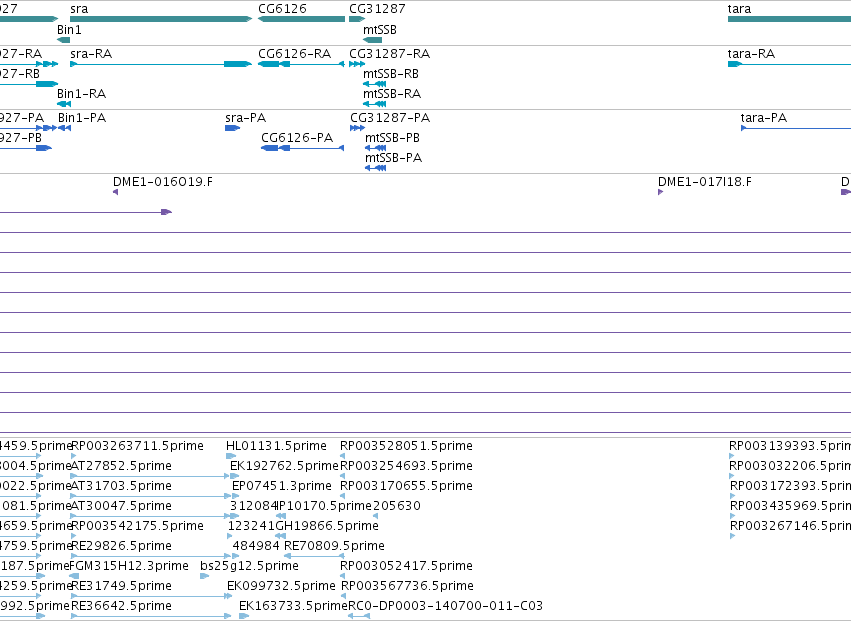Select EST RP003528051.5prime
Image resolution: width=851 pixels, height=621 pixels.
(407, 446)
